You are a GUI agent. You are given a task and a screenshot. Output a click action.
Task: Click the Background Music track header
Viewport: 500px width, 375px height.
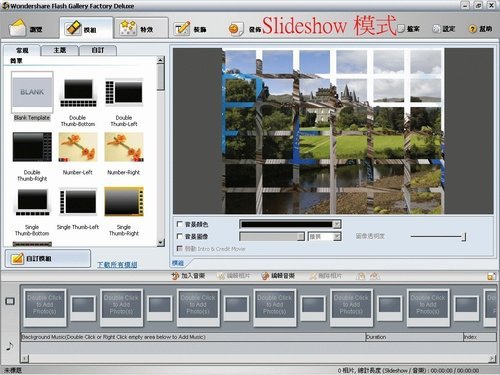click(x=193, y=337)
